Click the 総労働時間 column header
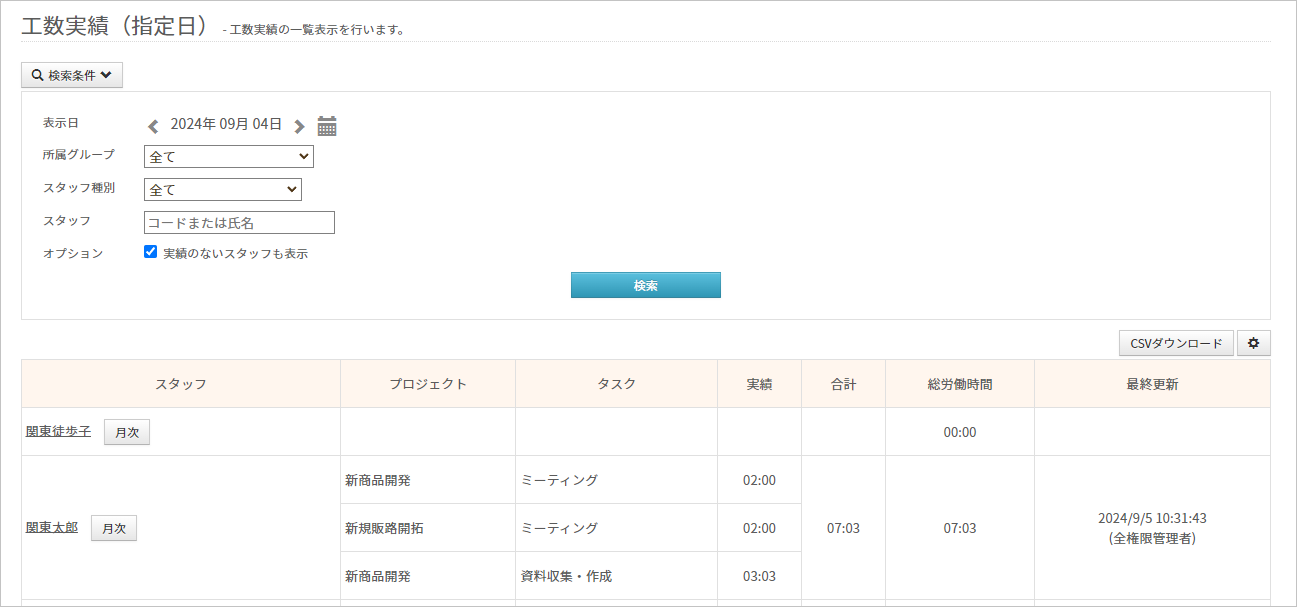Viewport: 1297px width, 607px height. coord(959,384)
